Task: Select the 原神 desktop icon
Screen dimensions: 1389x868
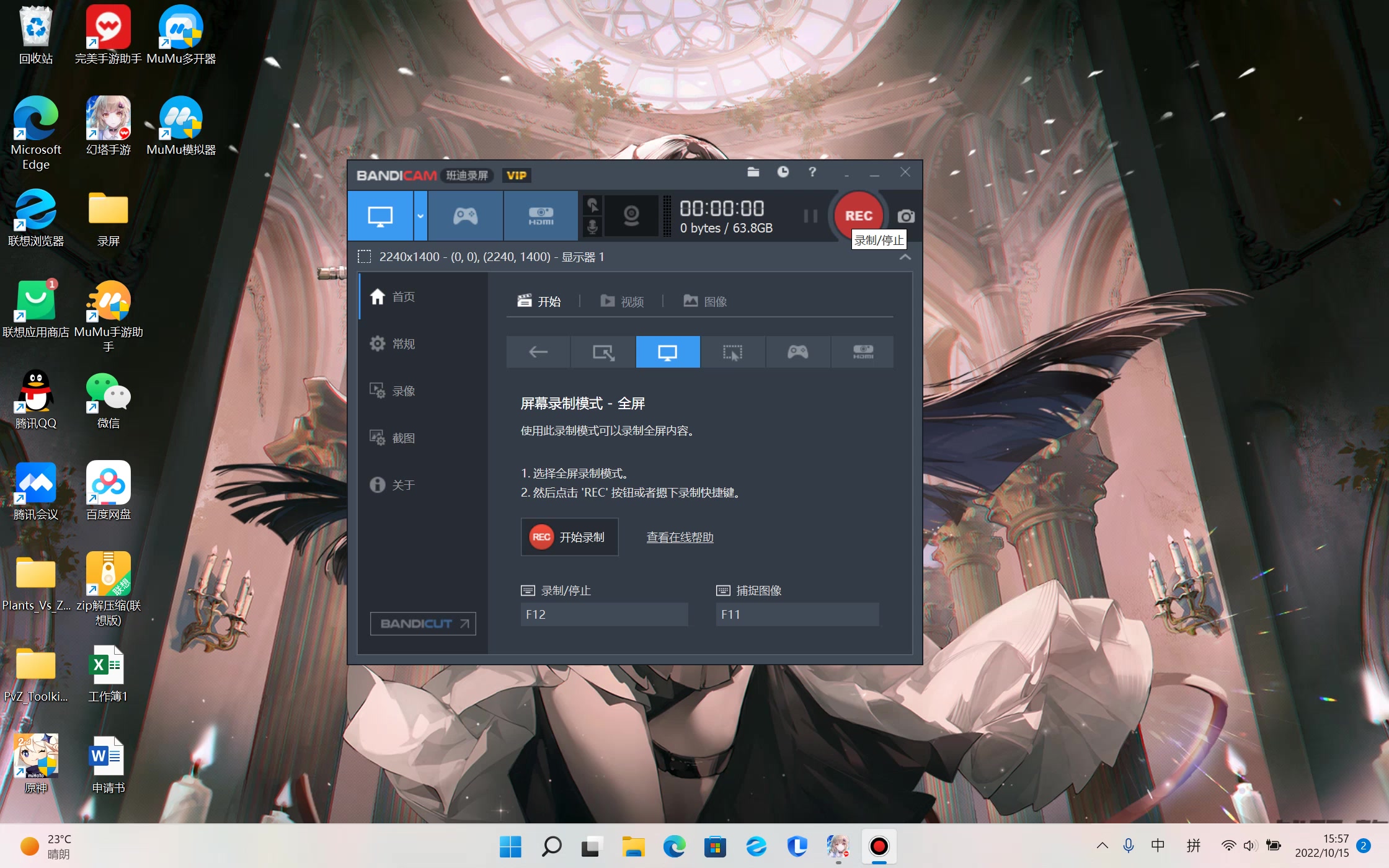Action: (36, 764)
